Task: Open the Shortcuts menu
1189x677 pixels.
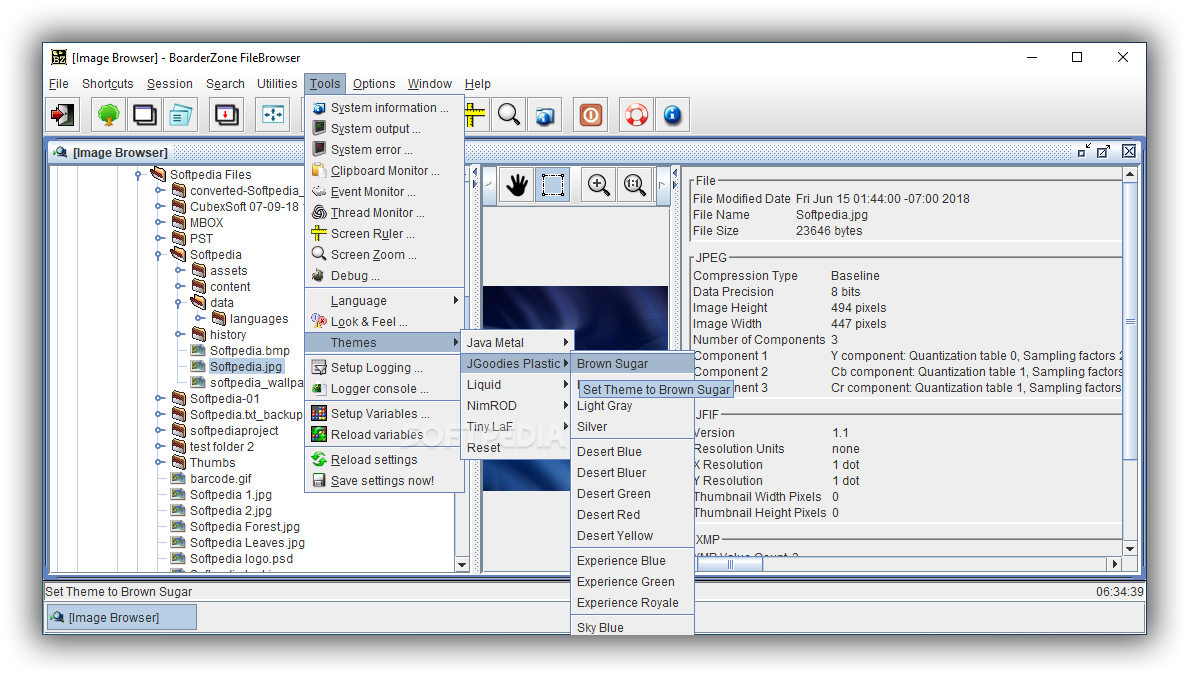Action: pyautogui.click(x=108, y=84)
